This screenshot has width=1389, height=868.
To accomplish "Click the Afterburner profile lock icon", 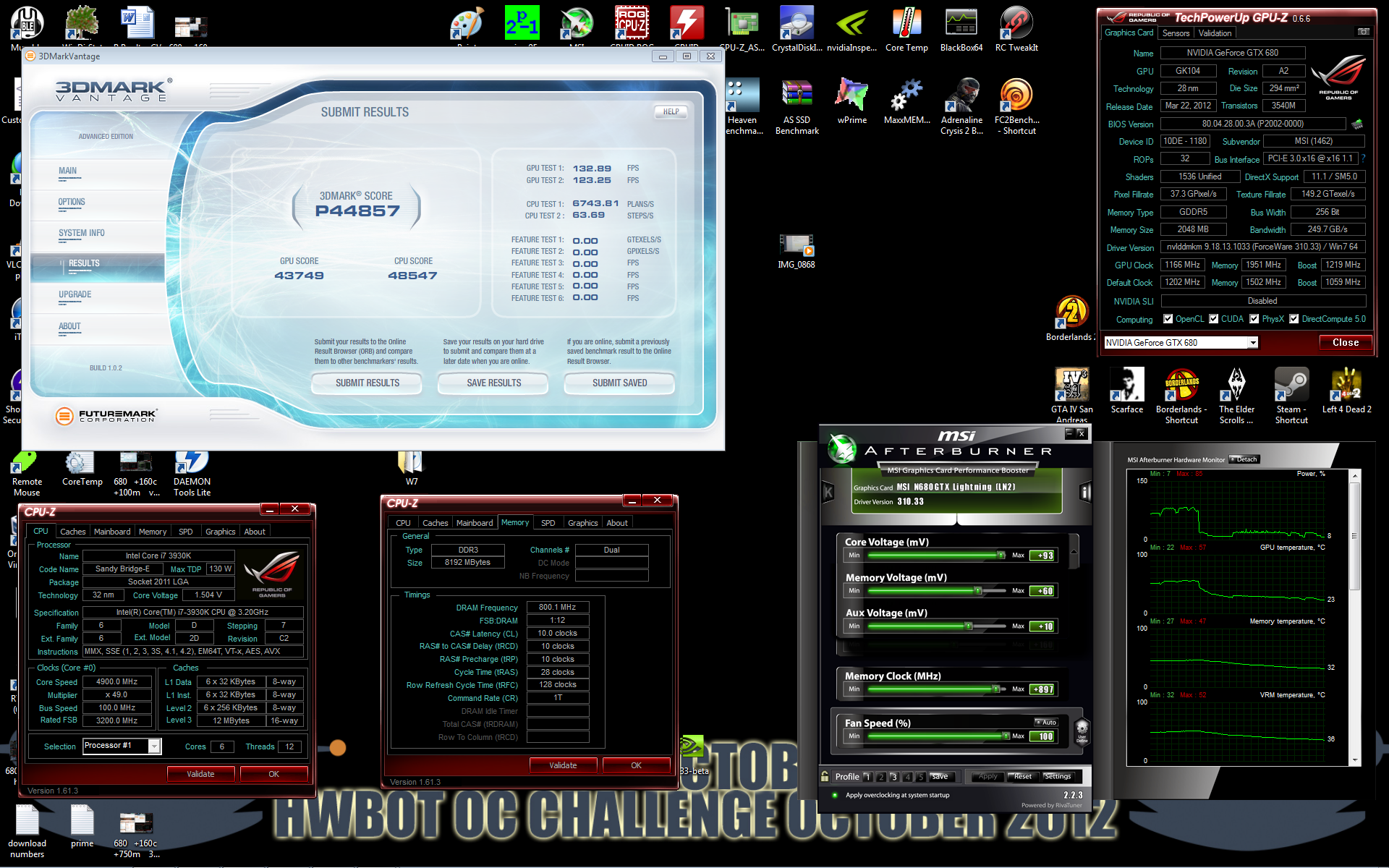I will (825, 776).
